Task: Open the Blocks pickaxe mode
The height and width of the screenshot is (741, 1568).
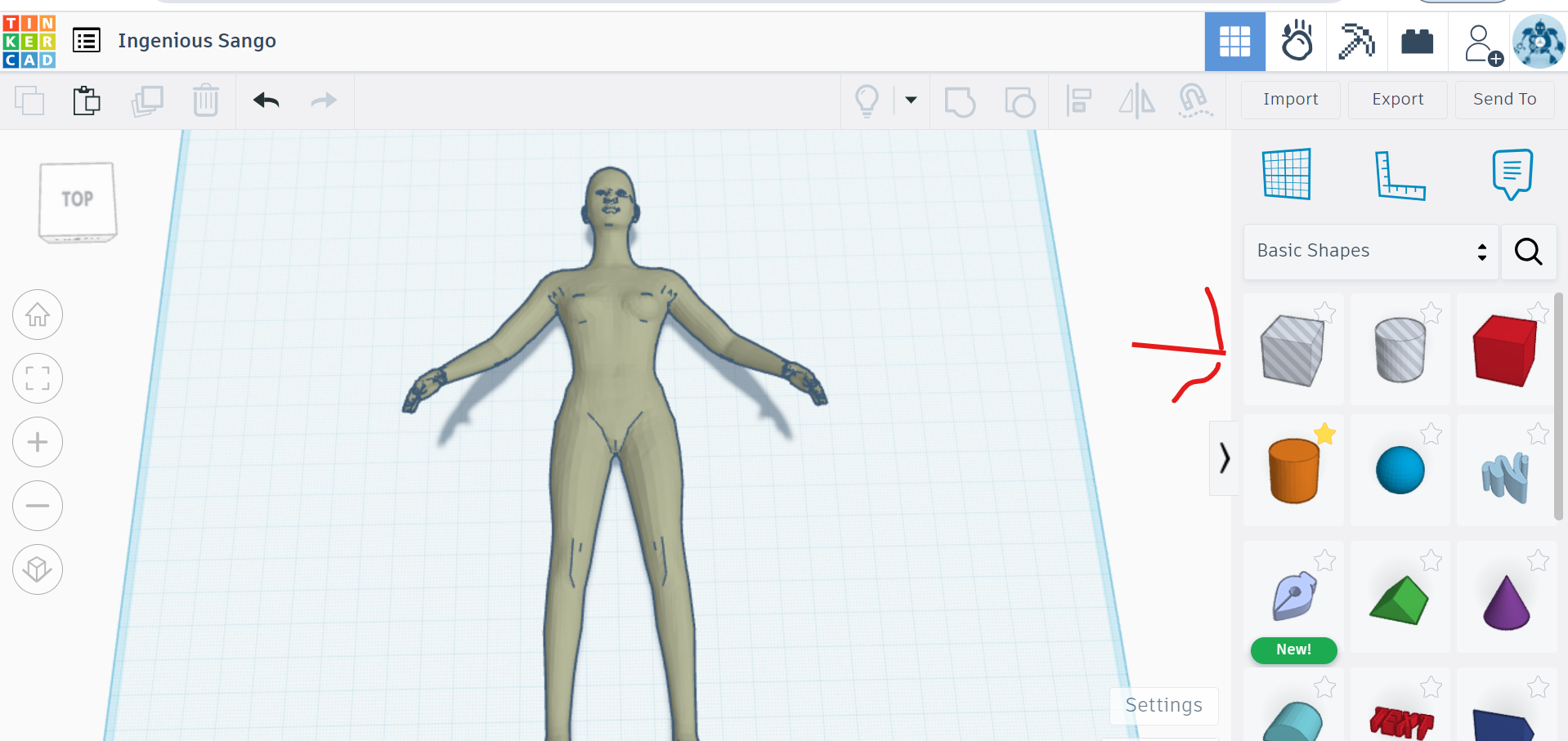Action: (x=1356, y=41)
